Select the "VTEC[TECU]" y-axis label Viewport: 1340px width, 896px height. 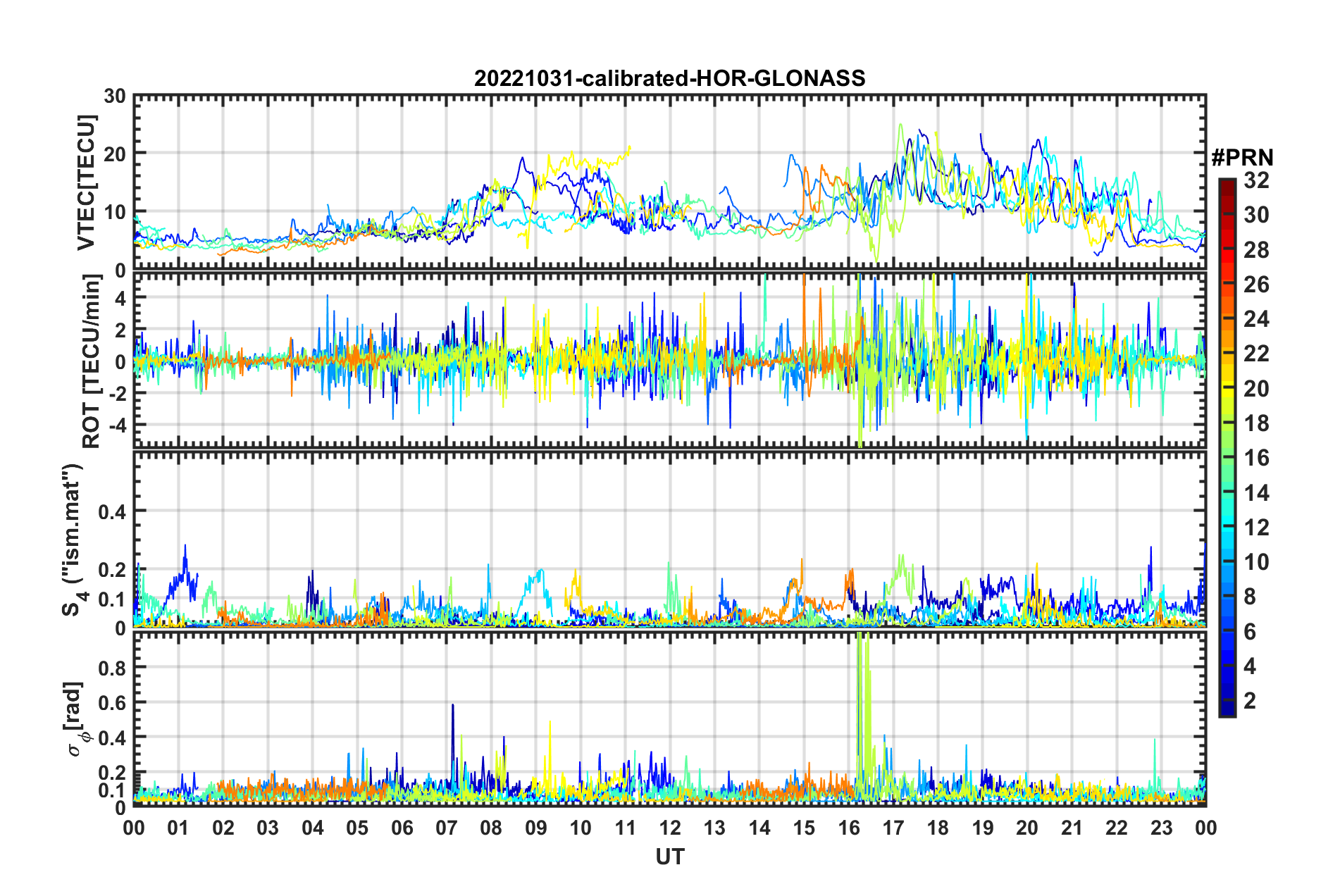[86, 183]
